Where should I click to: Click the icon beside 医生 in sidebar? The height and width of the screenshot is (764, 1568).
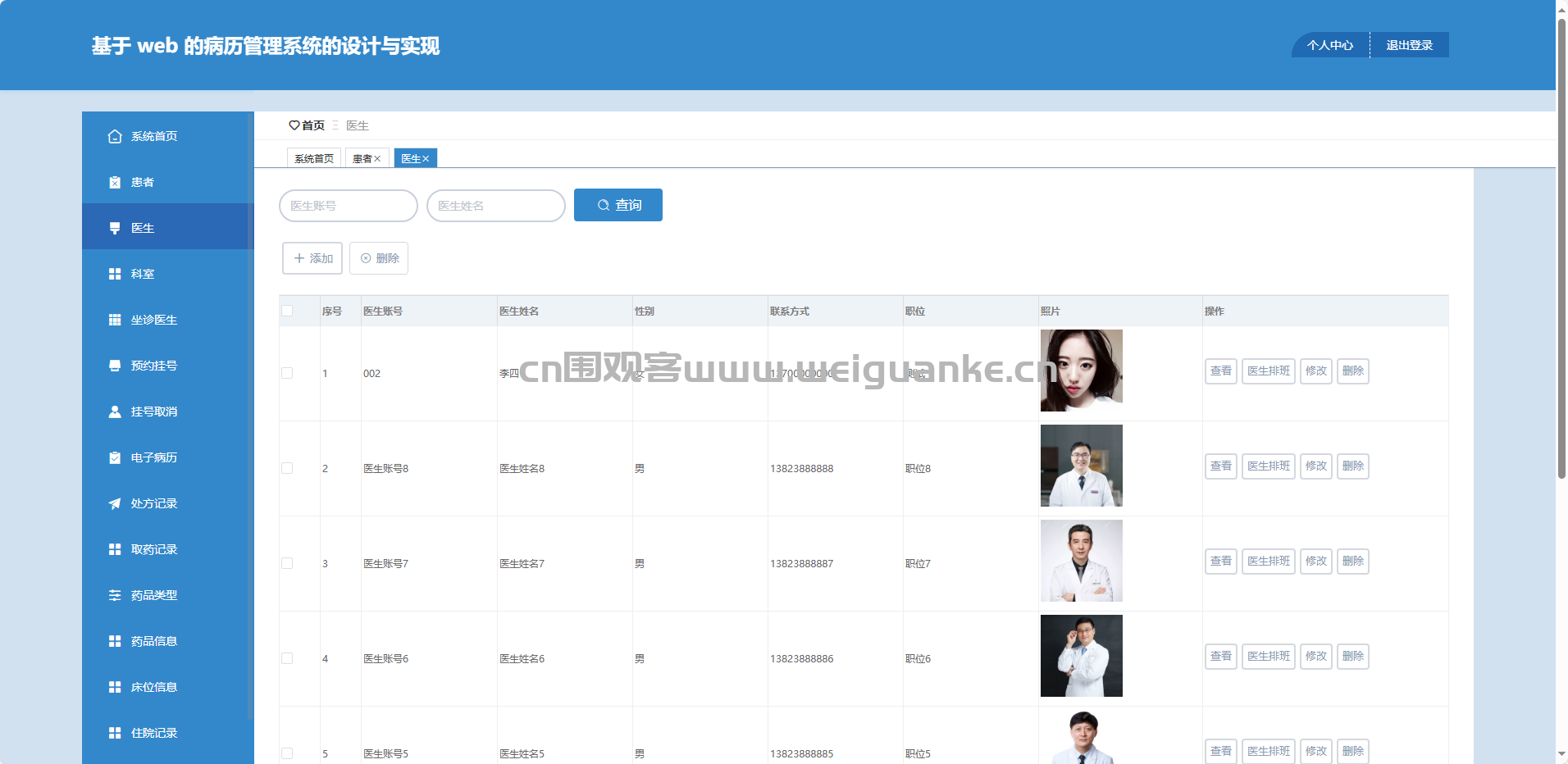pyautogui.click(x=115, y=228)
